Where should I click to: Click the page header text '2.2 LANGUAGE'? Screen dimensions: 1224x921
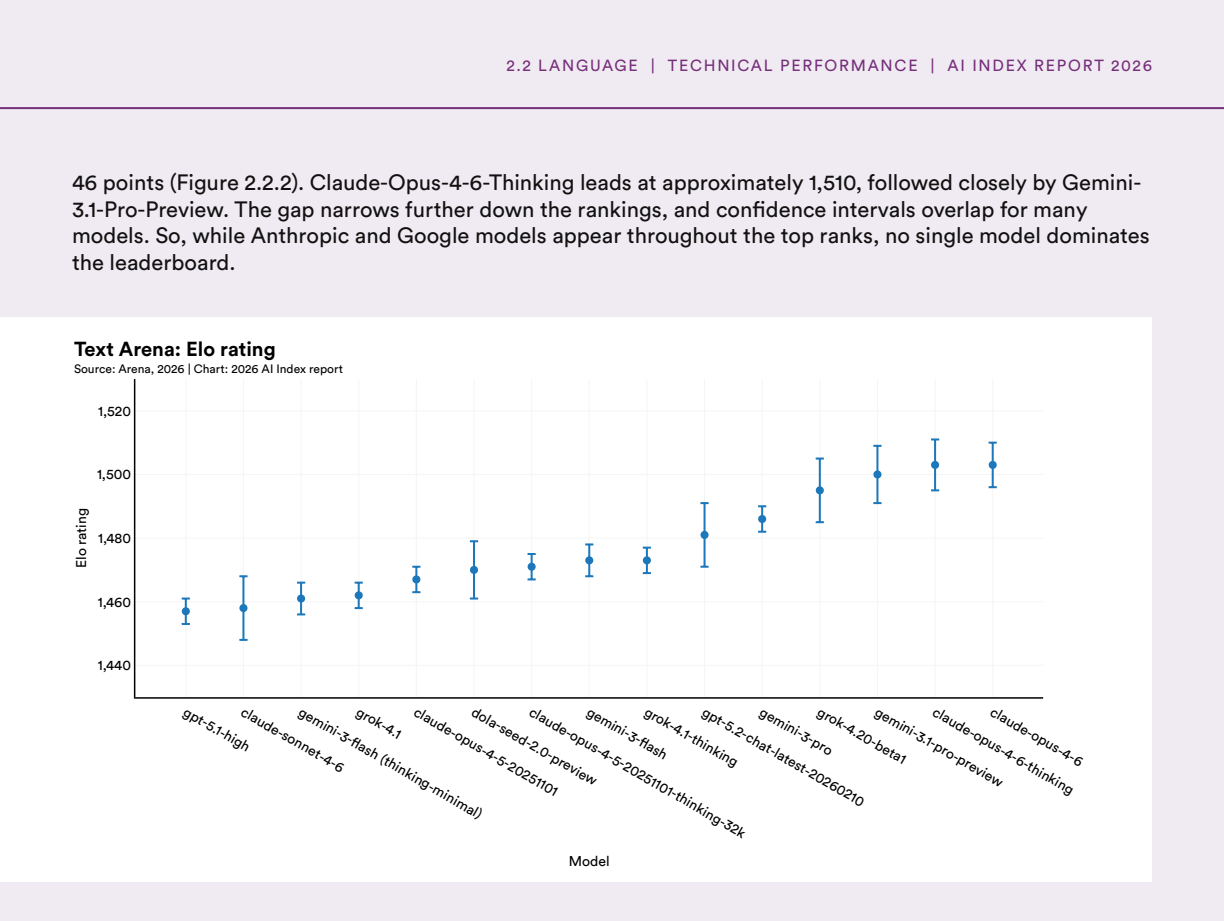(572, 66)
